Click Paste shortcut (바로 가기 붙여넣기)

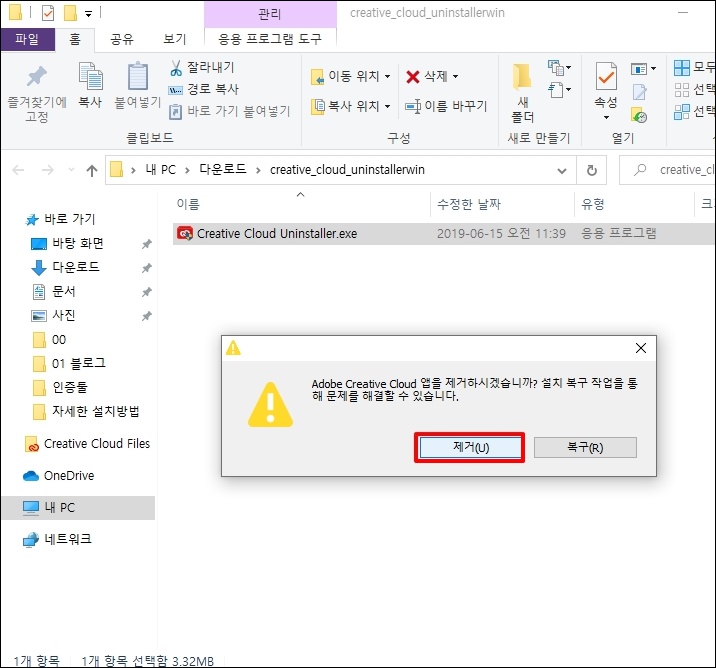click(229, 111)
